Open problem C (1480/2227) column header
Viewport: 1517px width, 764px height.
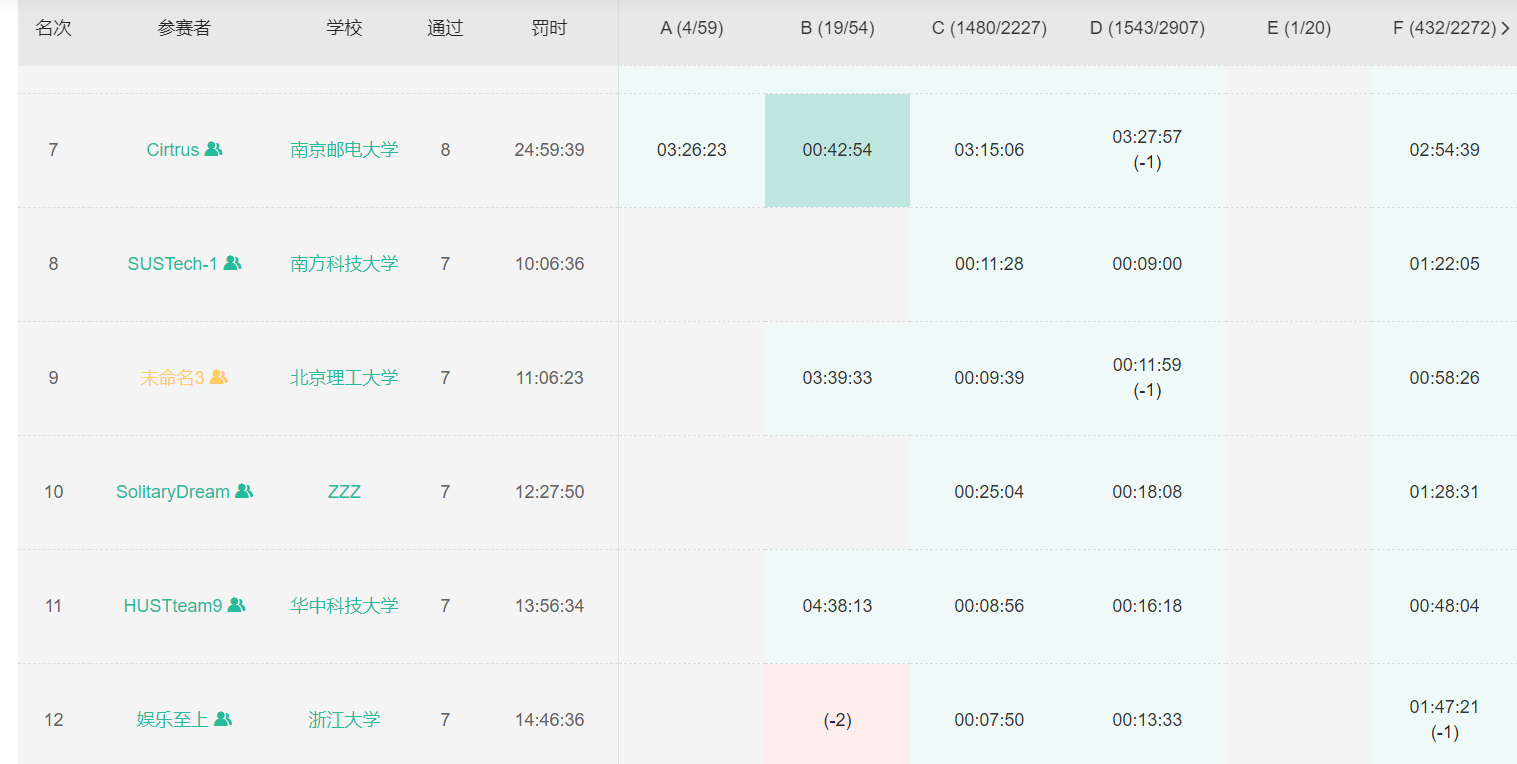tap(989, 28)
